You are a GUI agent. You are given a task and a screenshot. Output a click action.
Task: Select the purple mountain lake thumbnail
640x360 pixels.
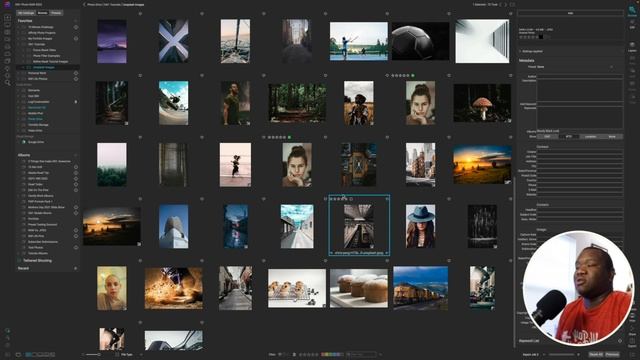112,41
